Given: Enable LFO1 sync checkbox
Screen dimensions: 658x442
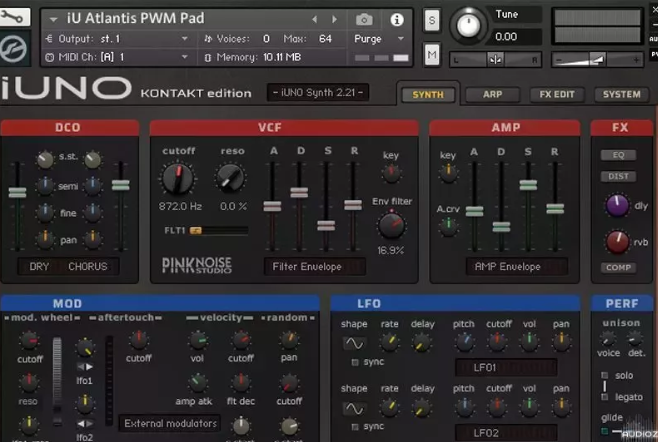Looking at the screenshot, I should 355,362.
